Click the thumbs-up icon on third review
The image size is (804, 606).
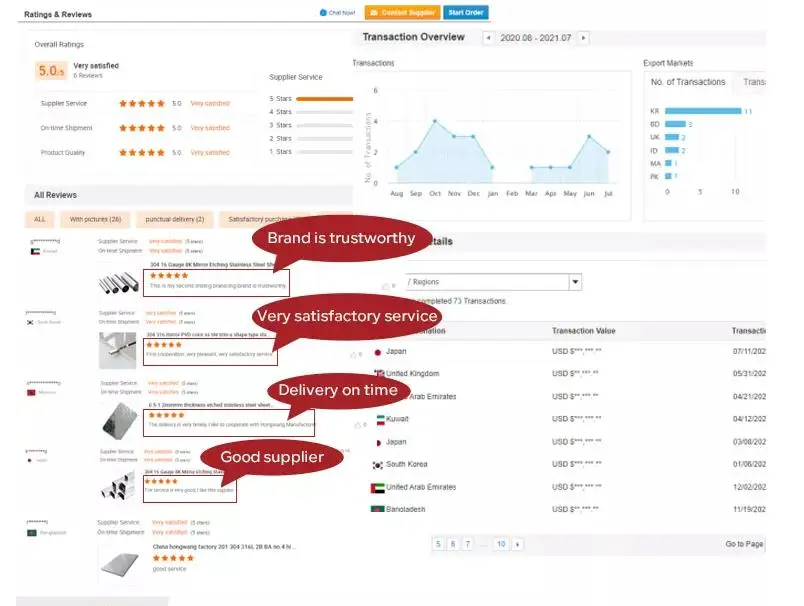(x=357, y=425)
